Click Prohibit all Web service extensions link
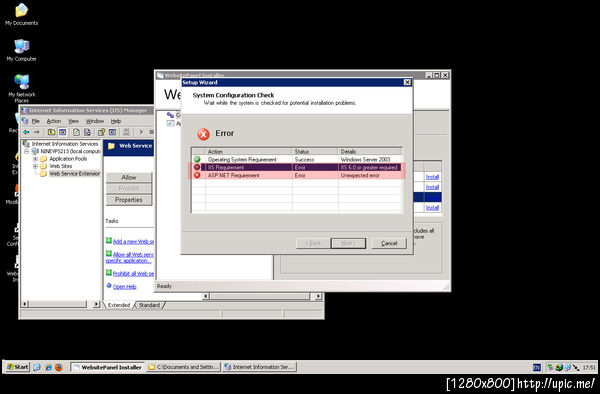 [133, 274]
